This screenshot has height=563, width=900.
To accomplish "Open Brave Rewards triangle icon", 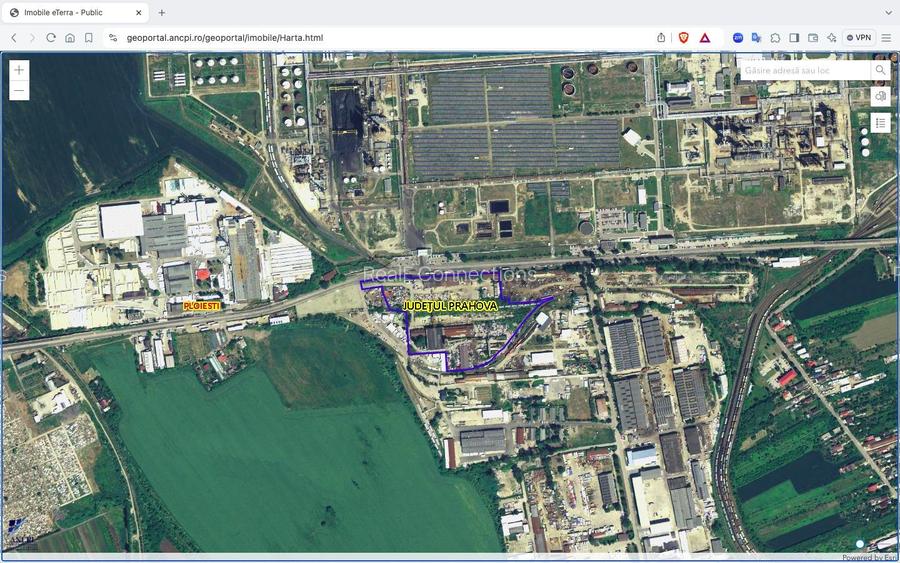I will 705,38.
